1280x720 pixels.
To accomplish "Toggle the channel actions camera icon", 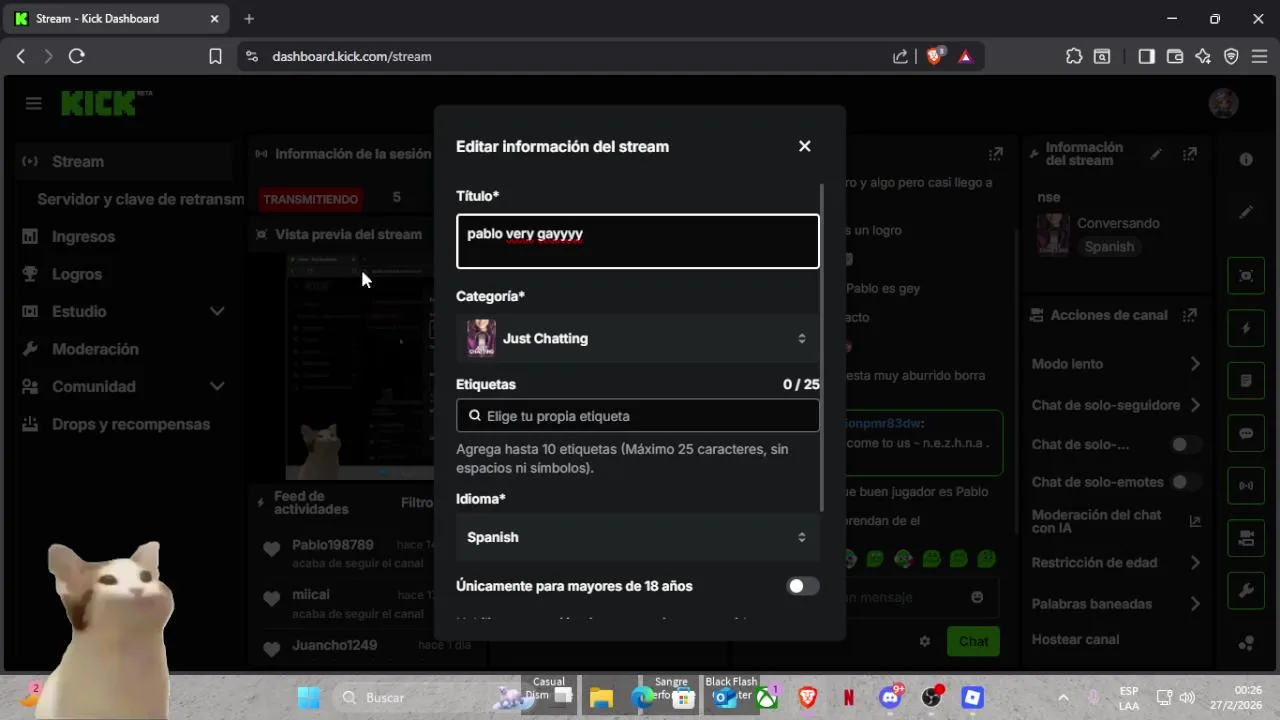I will pos(1246,538).
